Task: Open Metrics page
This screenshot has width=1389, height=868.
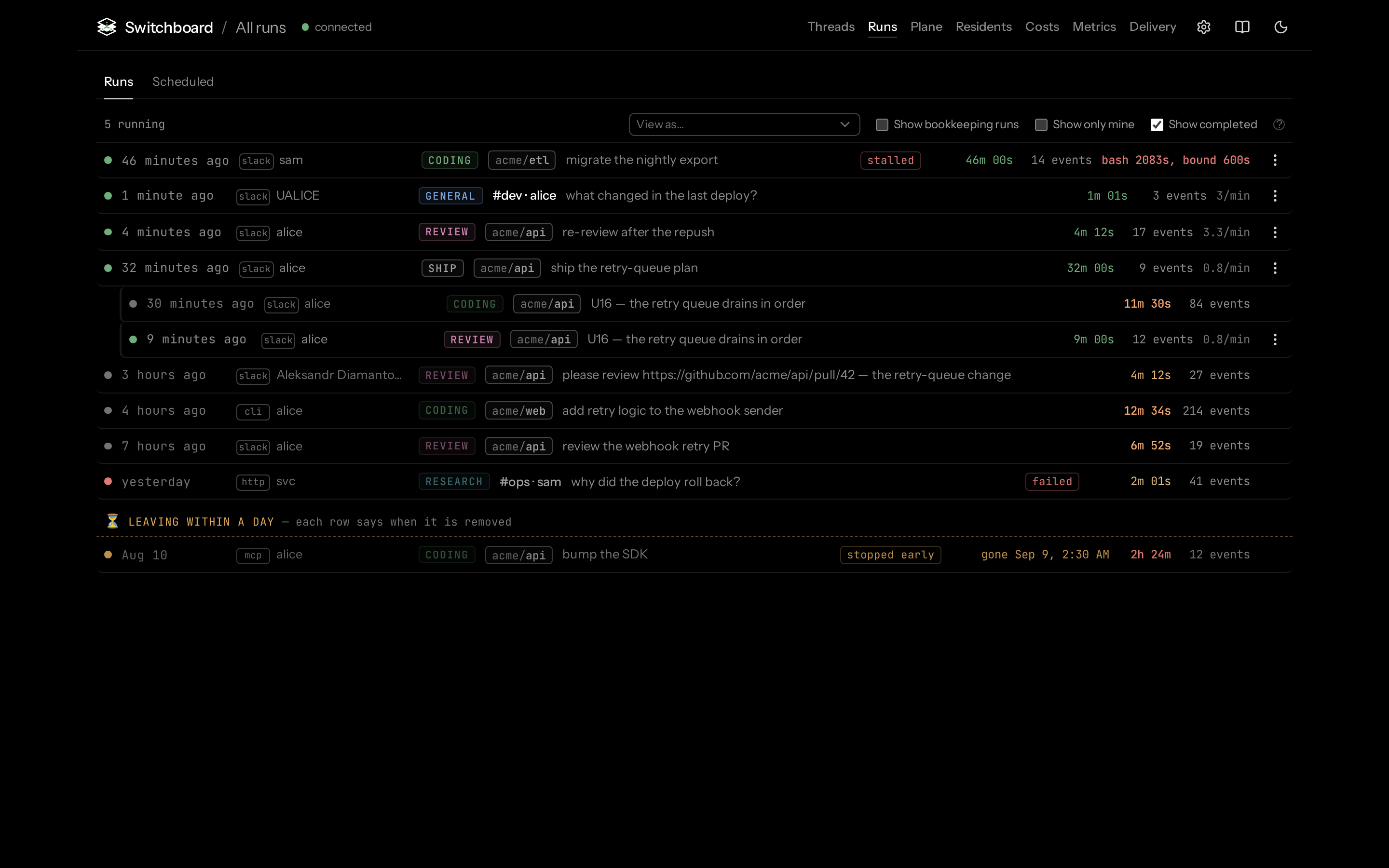Action: point(1094,27)
